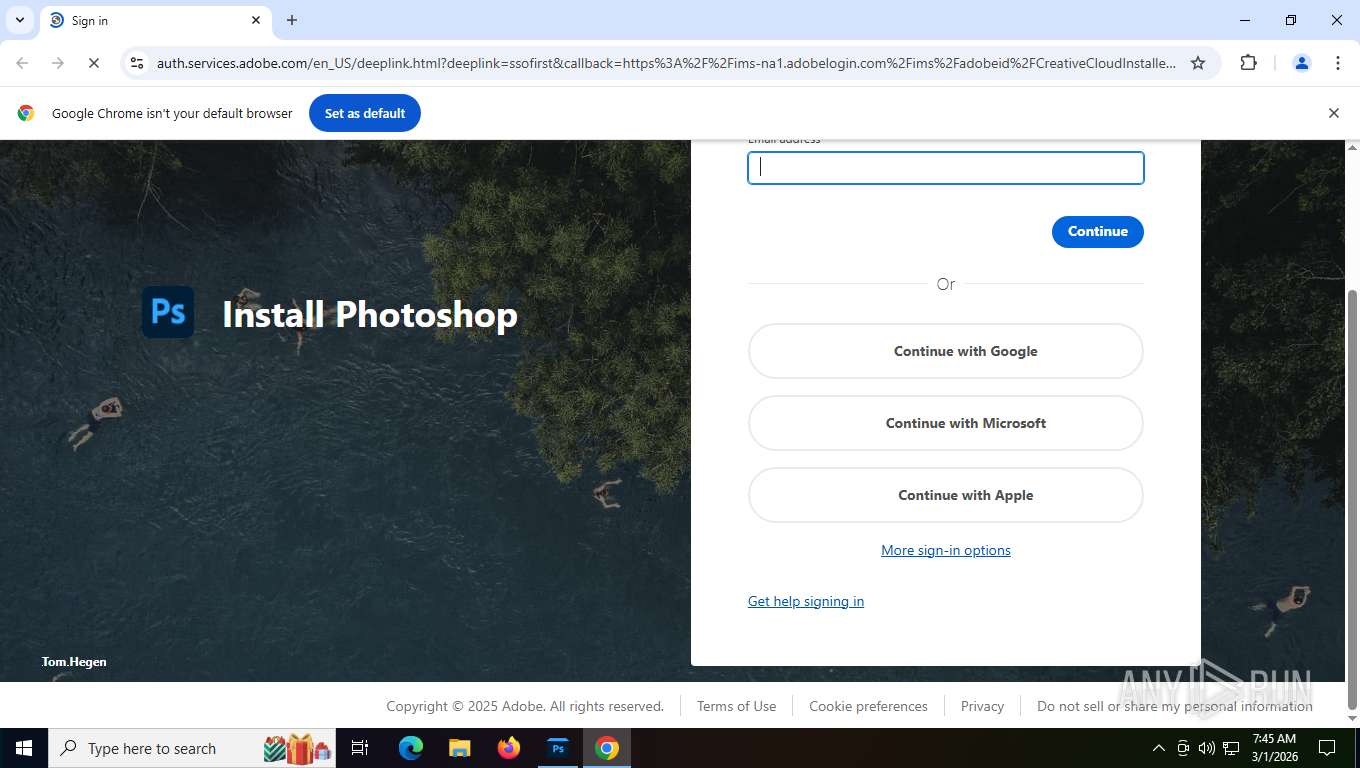Switch to Chrome taskbar icon

[607, 748]
